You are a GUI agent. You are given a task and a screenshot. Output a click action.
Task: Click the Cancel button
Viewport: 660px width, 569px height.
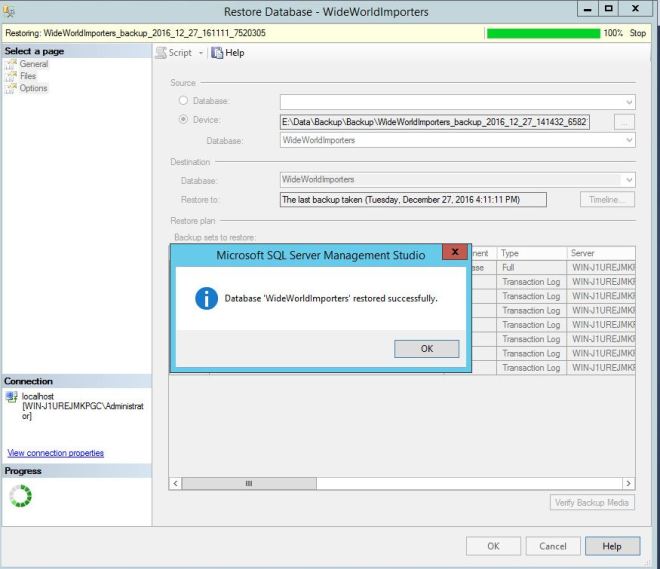(x=553, y=546)
